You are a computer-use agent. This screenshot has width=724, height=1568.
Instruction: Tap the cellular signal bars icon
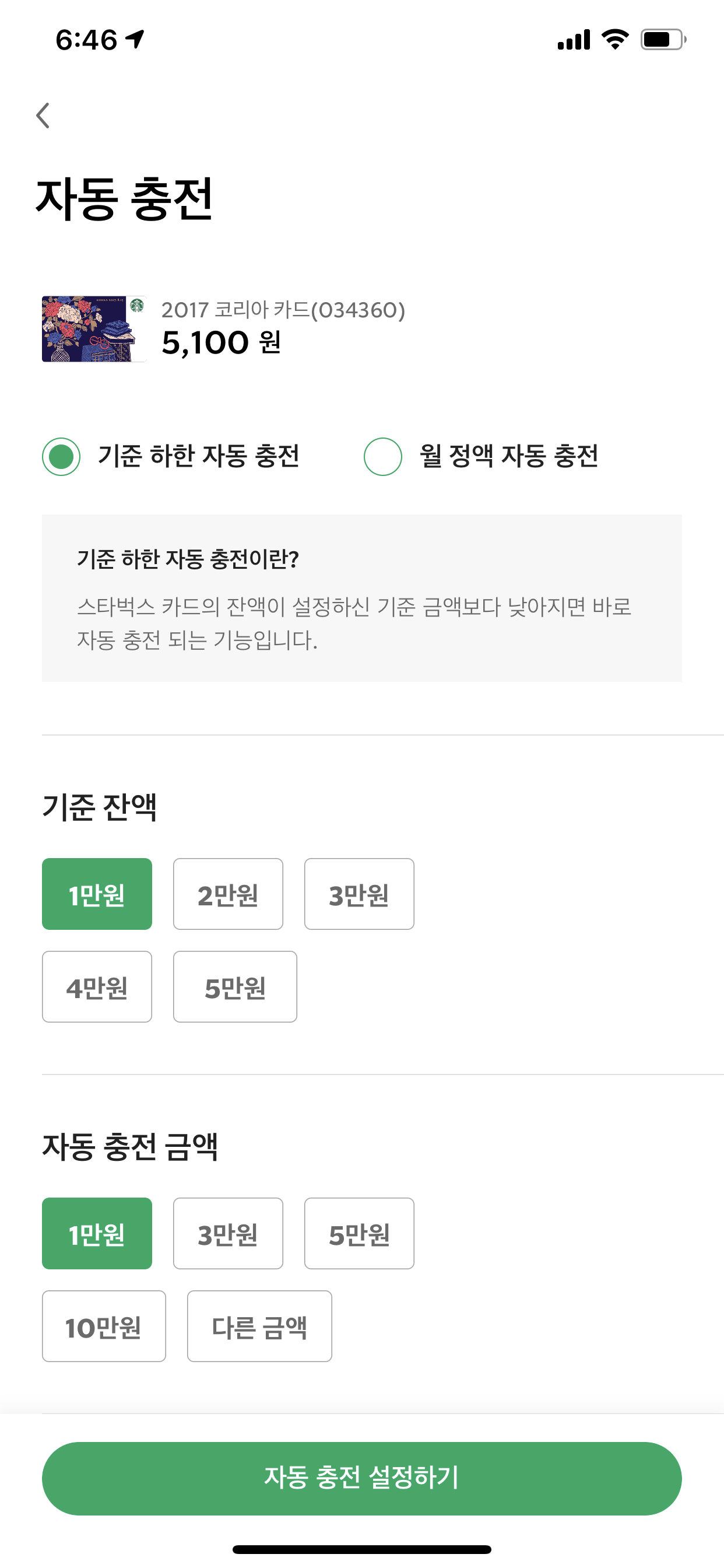tap(574, 40)
